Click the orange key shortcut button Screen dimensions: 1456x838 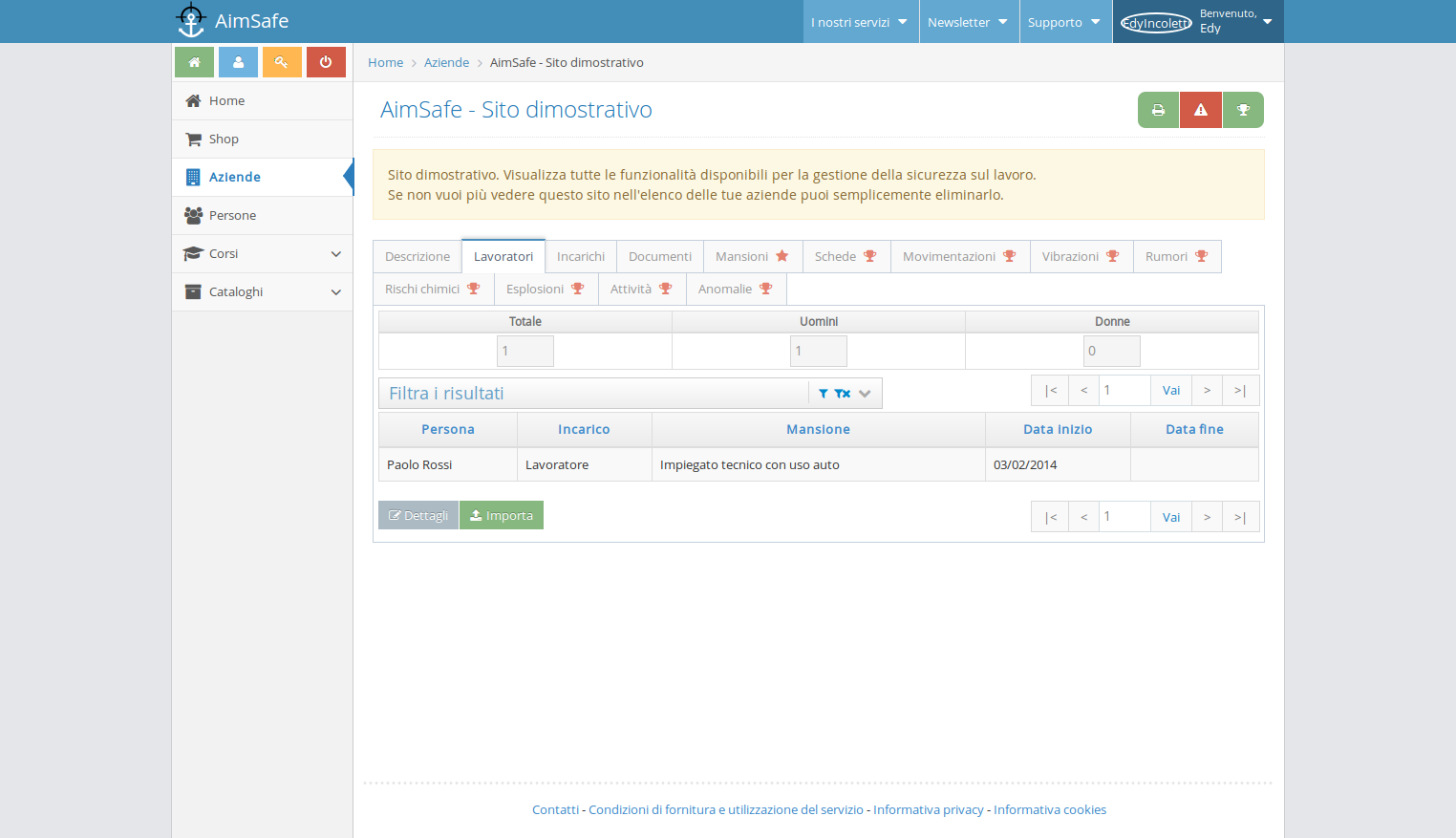tap(282, 62)
